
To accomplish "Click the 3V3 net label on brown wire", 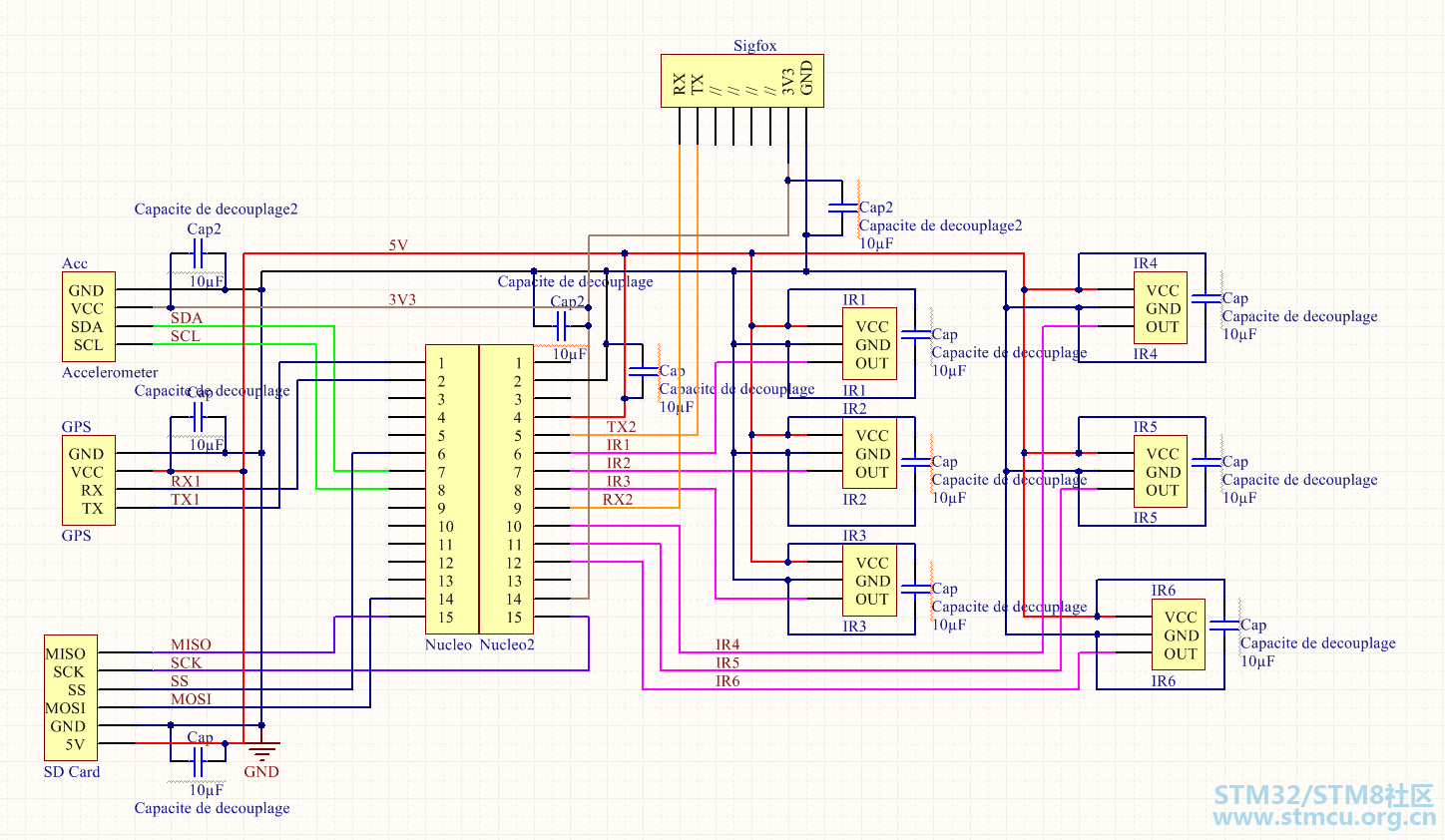I will pyautogui.click(x=402, y=299).
